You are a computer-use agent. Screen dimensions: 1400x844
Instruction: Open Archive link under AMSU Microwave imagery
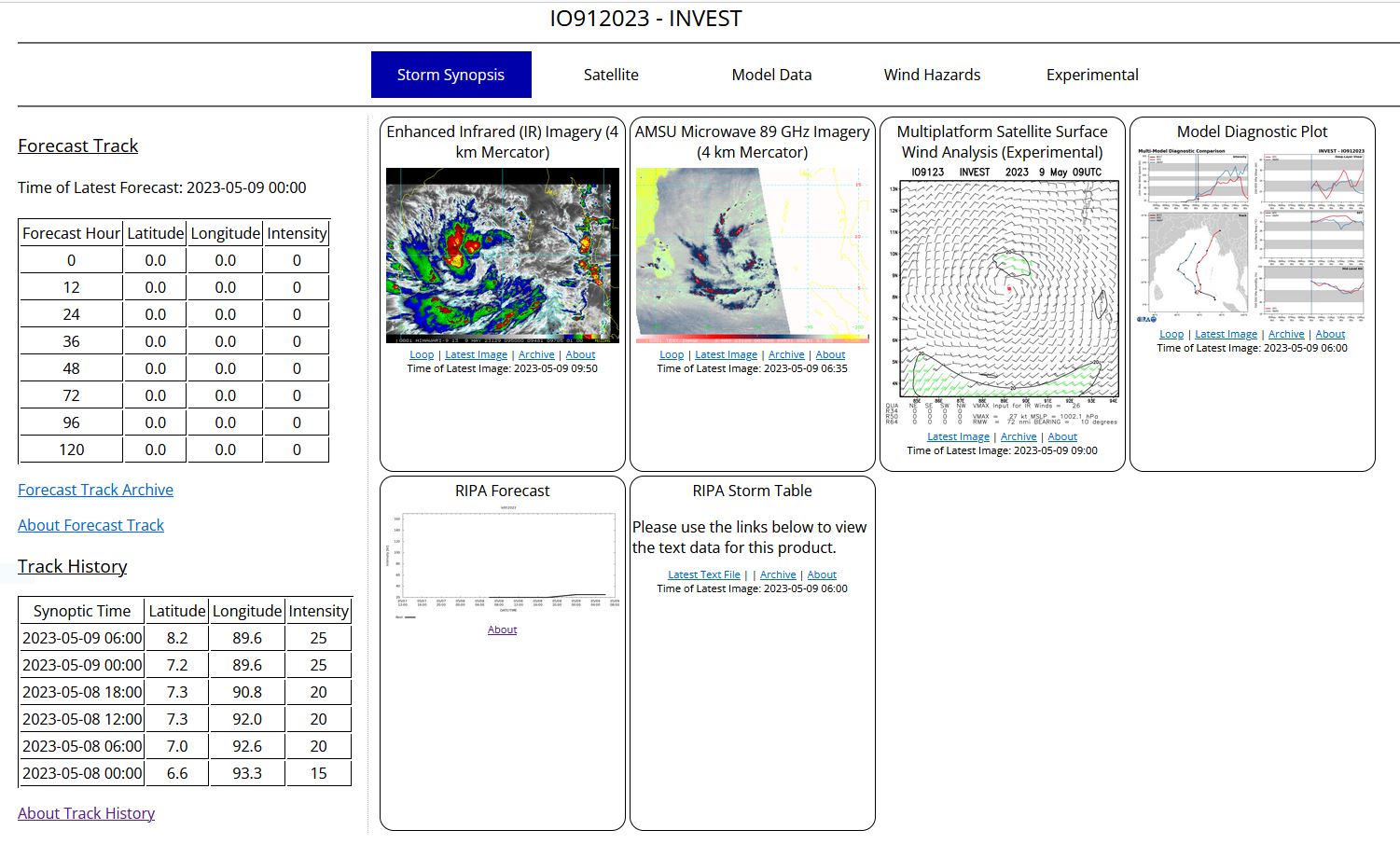(786, 354)
